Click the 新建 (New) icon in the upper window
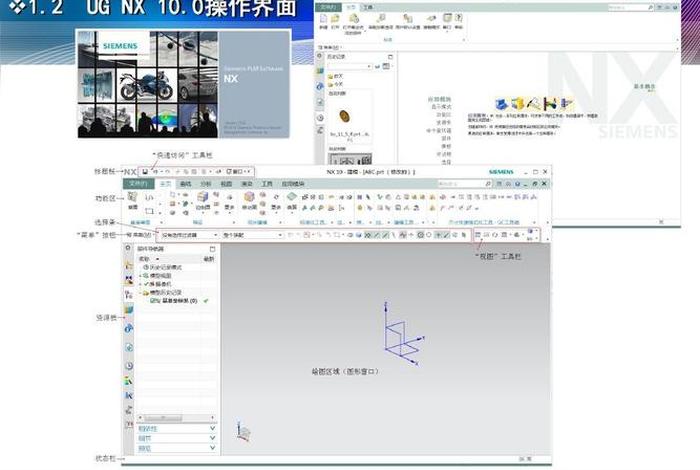Viewport: 700px width, 470px height. pyautogui.click(x=323, y=18)
